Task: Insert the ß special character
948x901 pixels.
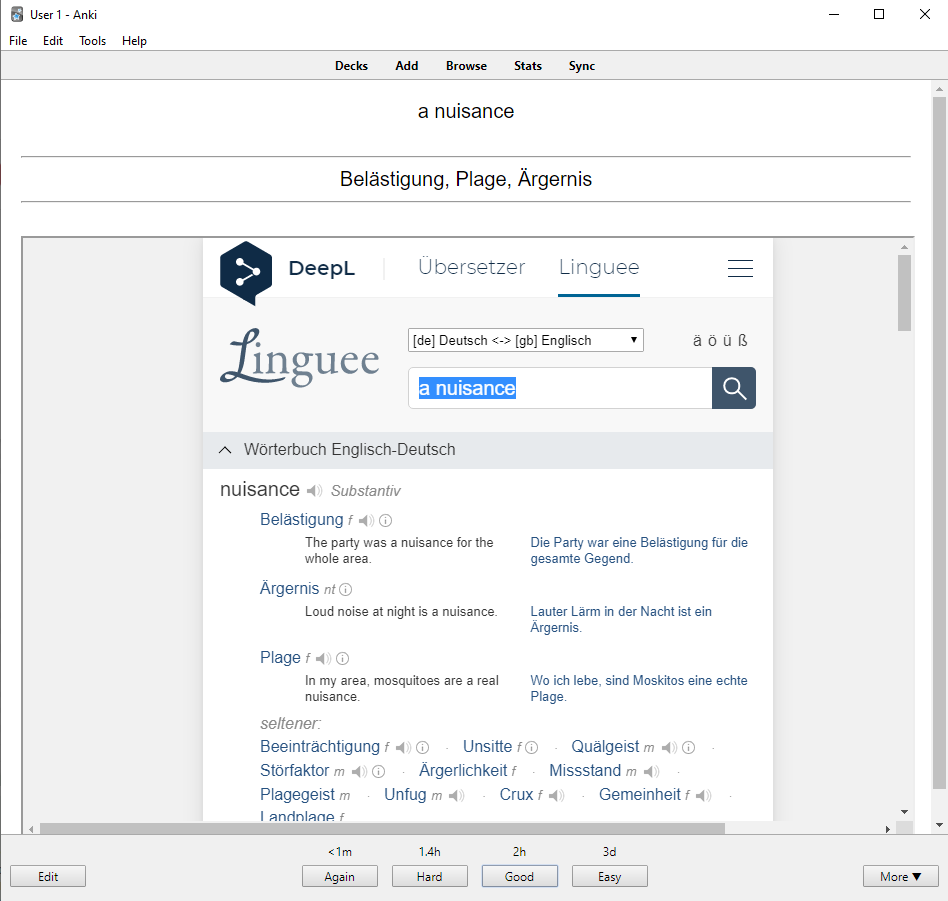Action: coord(743,340)
